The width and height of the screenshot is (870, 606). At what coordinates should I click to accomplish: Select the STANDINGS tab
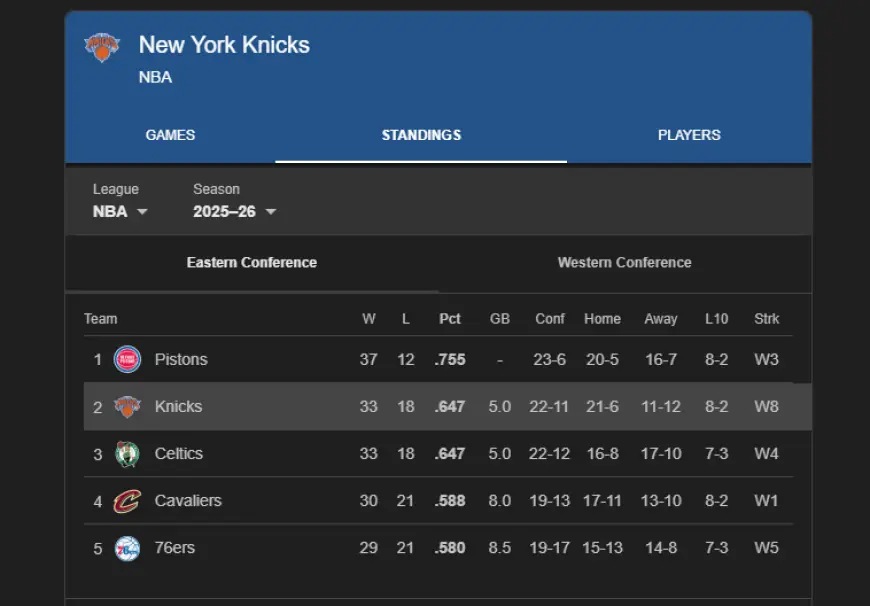pos(421,134)
